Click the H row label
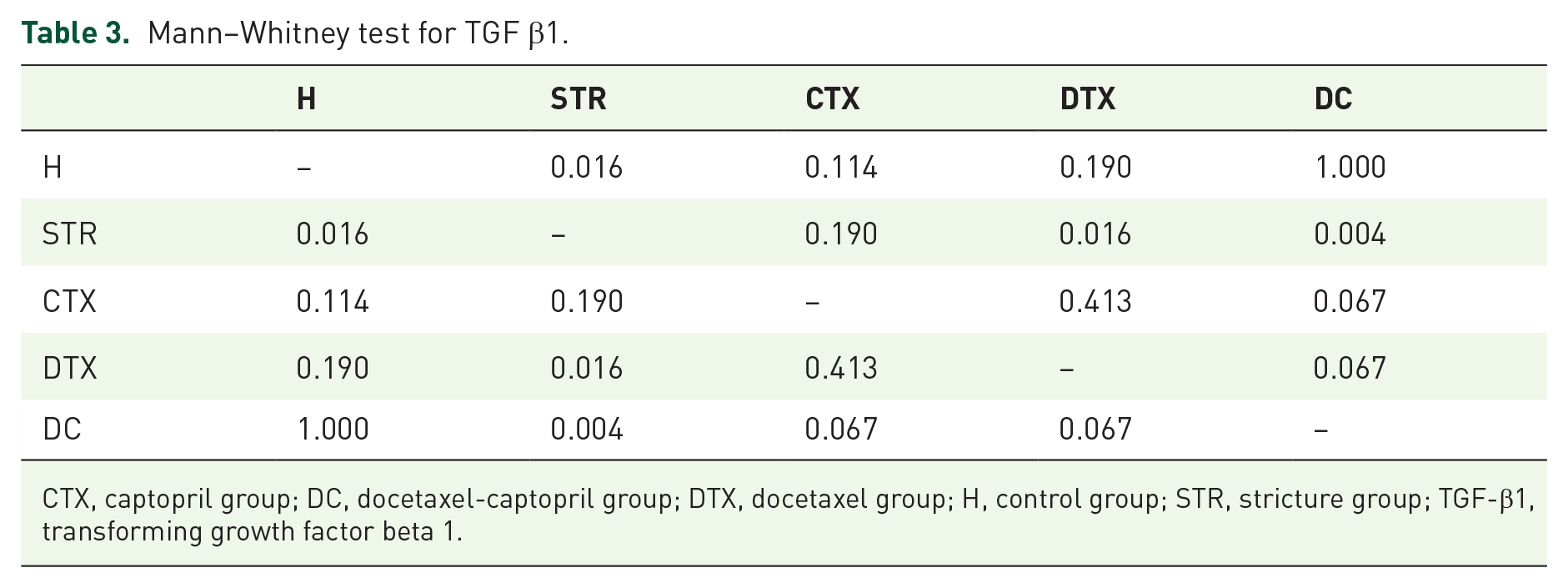Viewport: 1568px width, 588px height. click(53, 168)
